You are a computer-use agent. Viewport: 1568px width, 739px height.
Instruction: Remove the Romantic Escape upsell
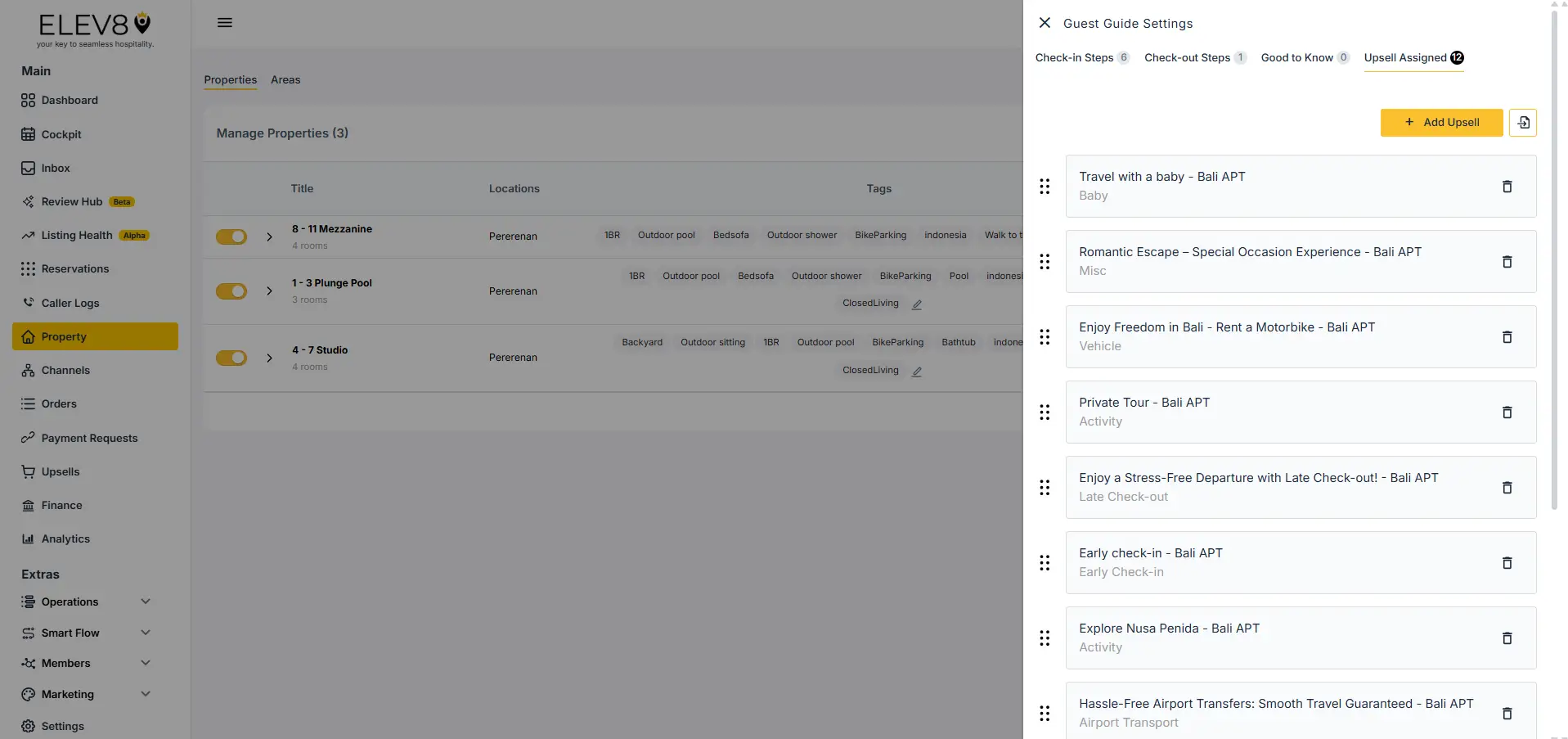pyautogui.click(x=1507, y=262)
